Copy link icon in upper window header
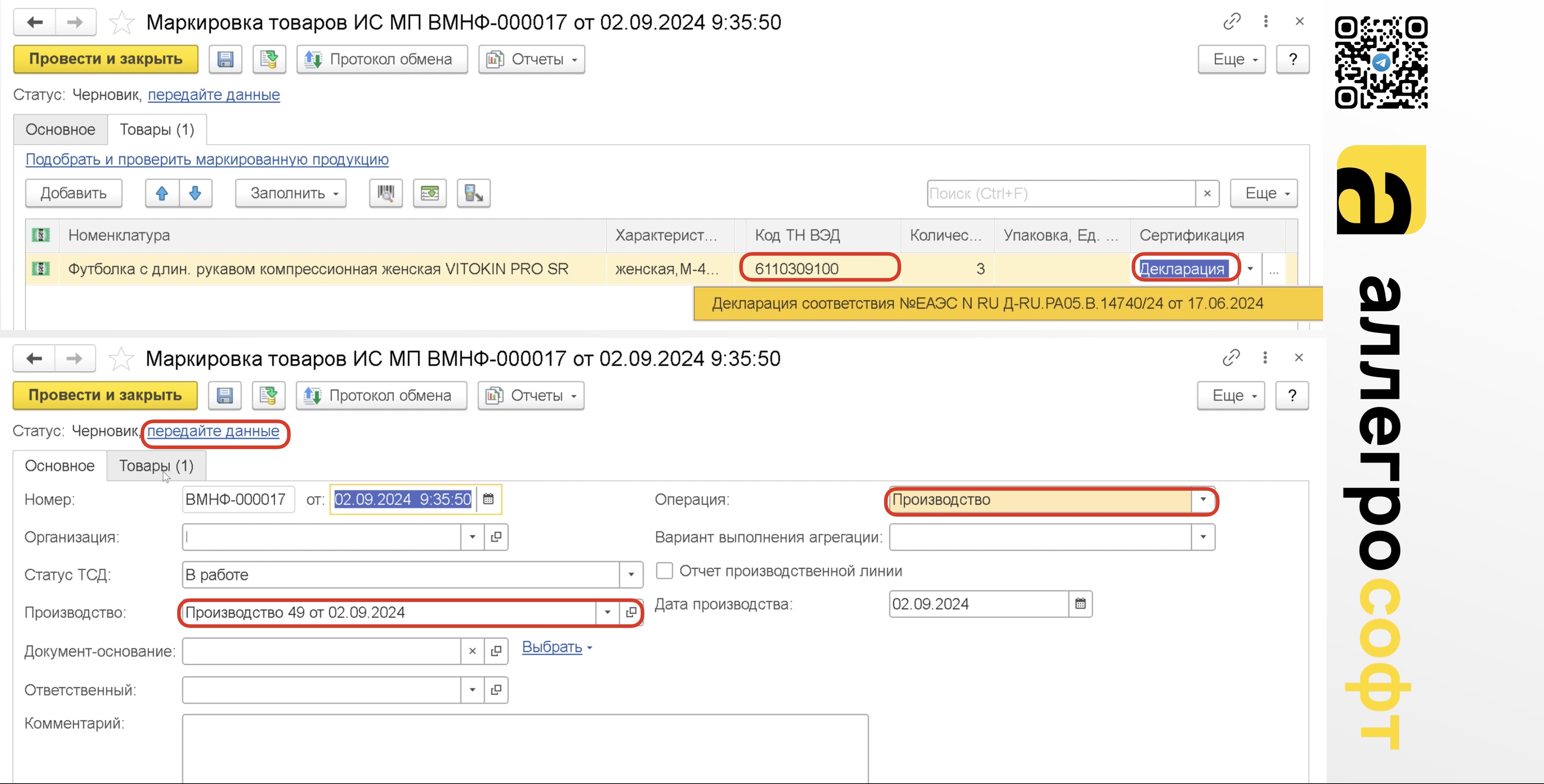Image resolution: width=1544 pixels, height=784 pixels. 1232,22
